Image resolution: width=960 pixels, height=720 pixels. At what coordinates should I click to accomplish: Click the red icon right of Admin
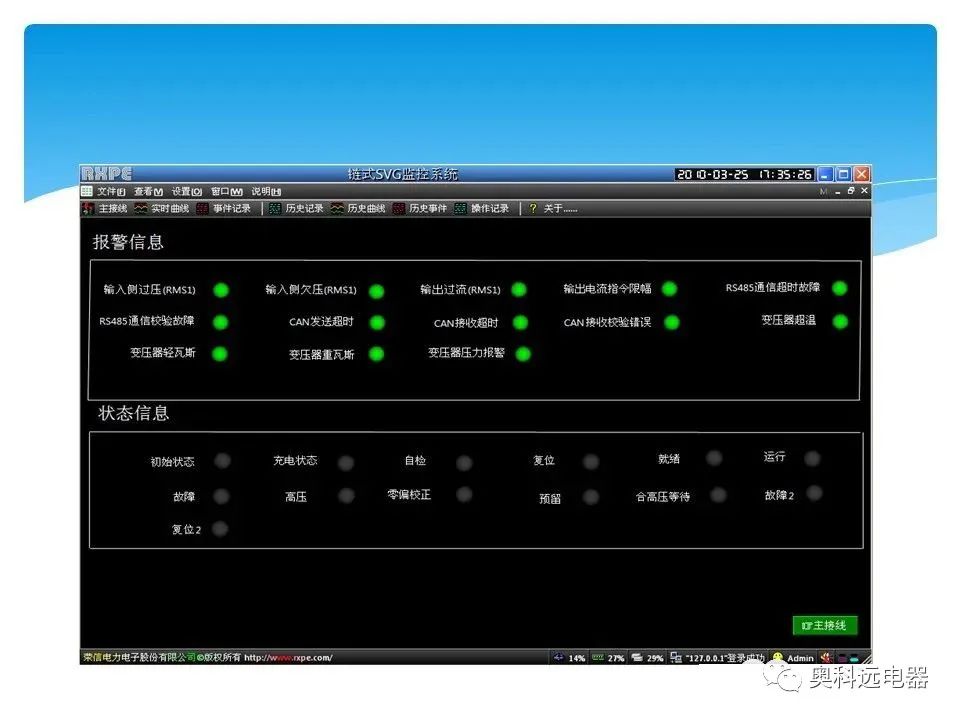(x=826, y=658)
